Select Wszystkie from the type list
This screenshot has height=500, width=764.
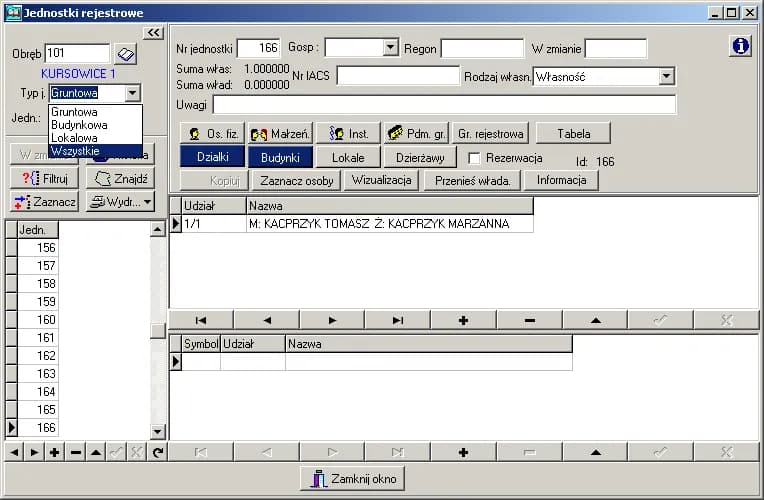(x=75, y=151)
